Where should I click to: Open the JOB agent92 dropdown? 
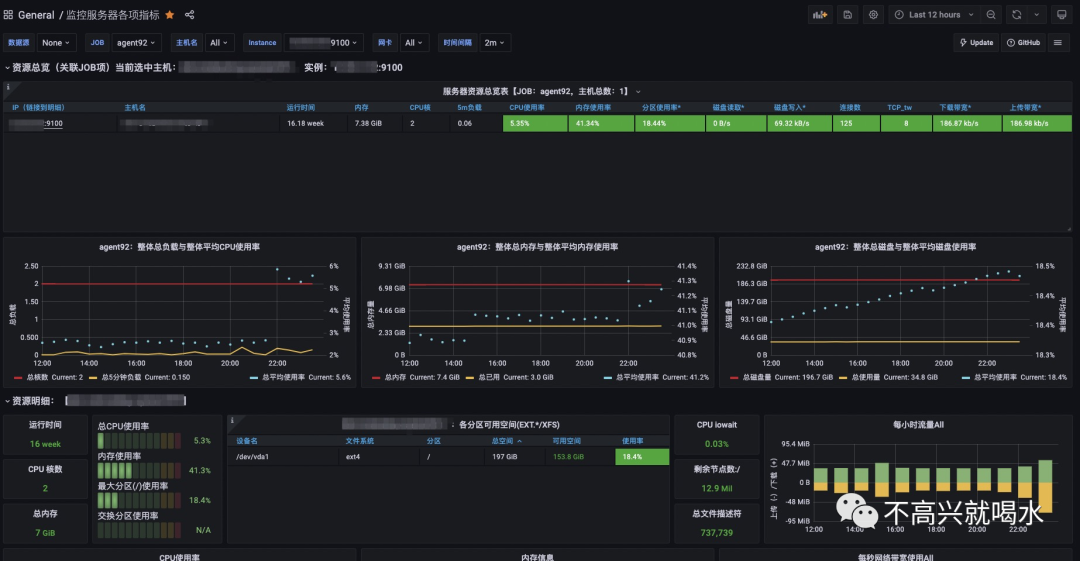136,43
